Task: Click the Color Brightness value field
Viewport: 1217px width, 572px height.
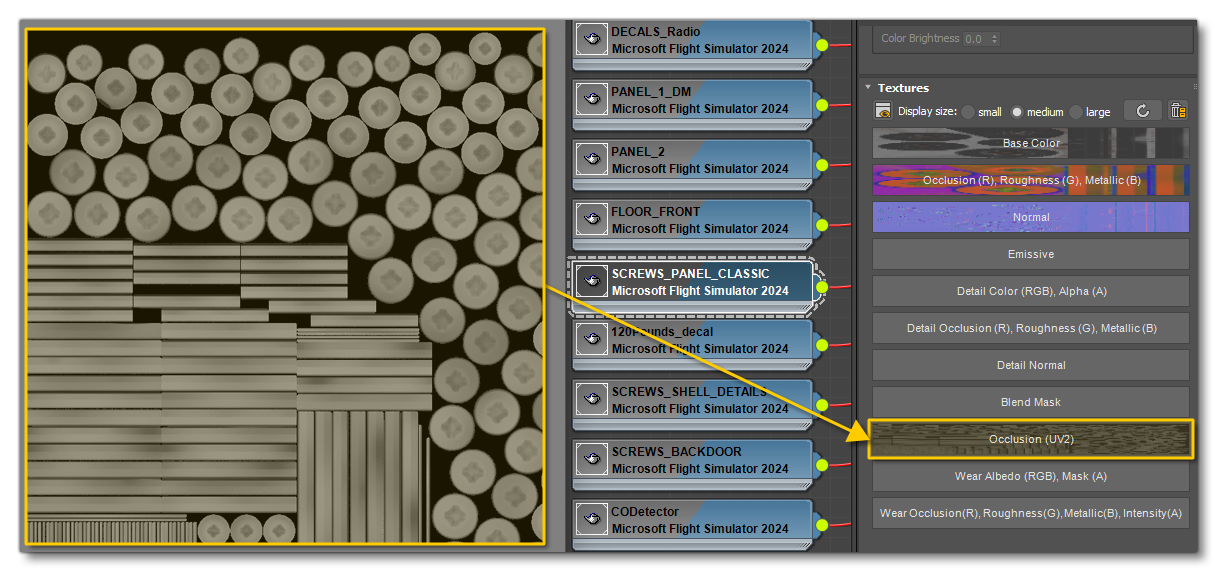Action: pyautogui.click(x=975, y=39)
